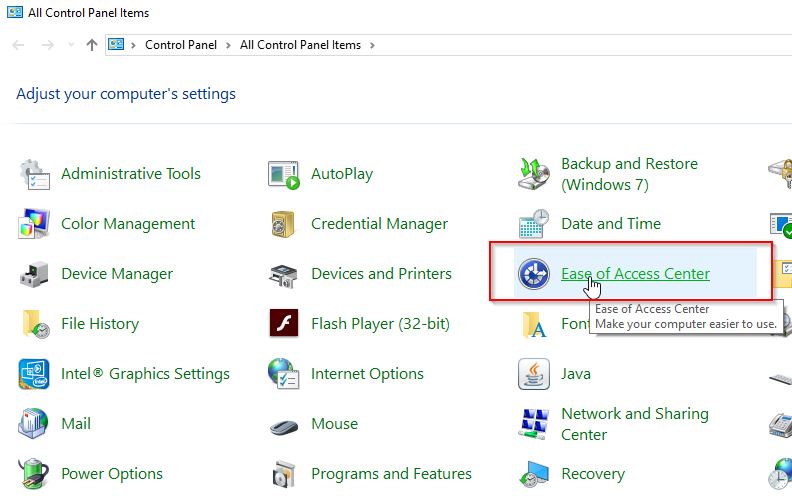Open the Mail icon
The image size is (792, 503).
(33, 423)
